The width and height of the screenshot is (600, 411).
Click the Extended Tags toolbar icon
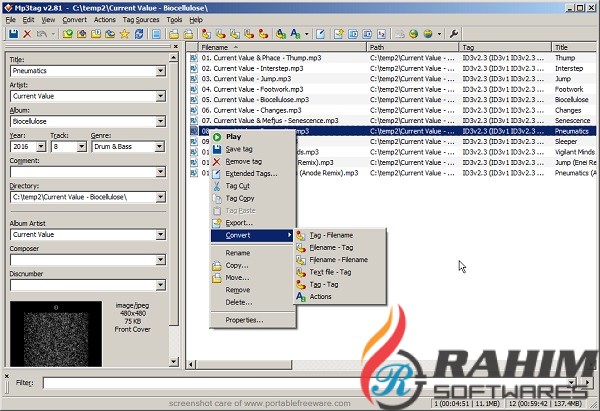[321, 34]
